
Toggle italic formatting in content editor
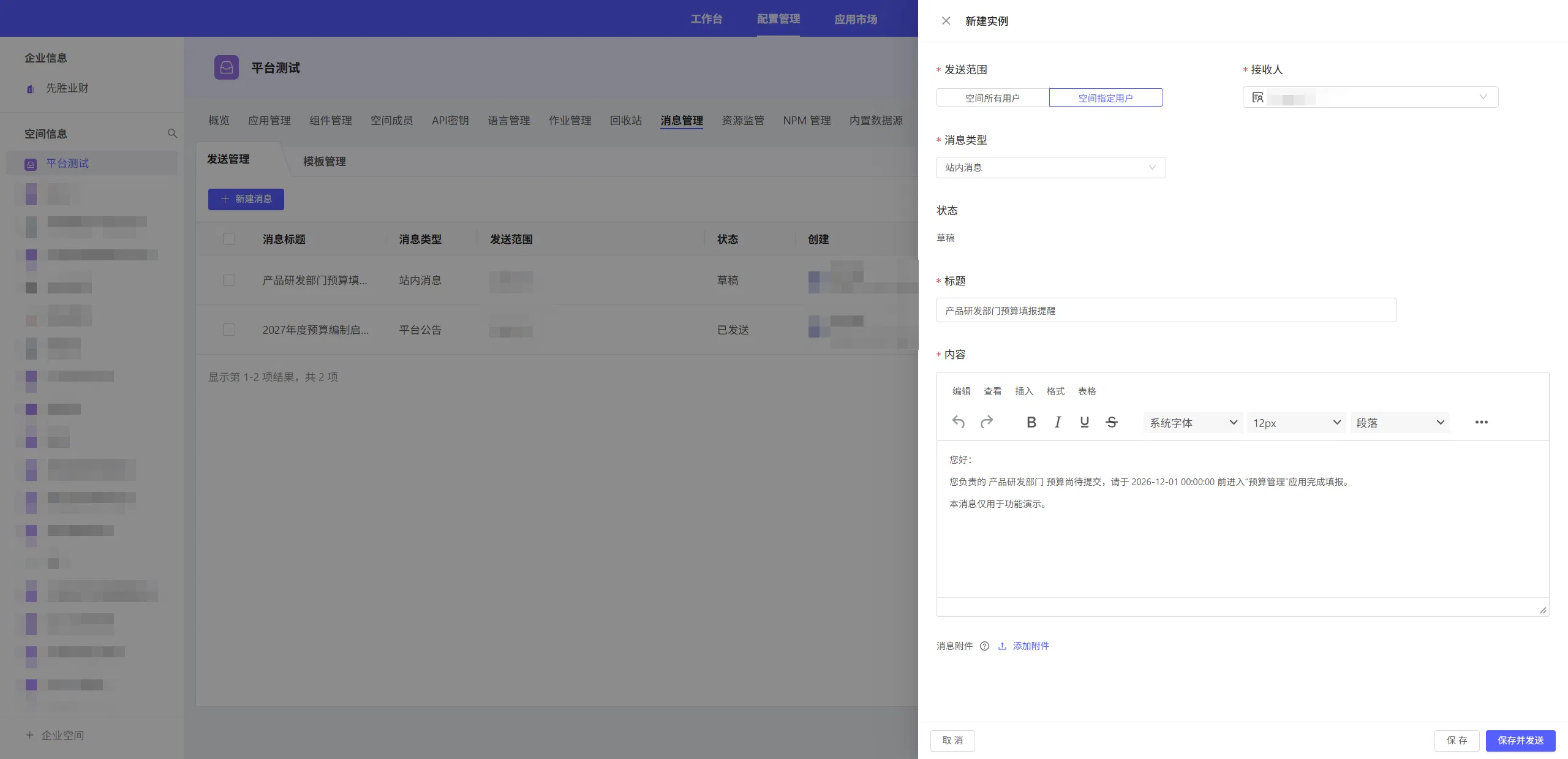[x=1058, y=422]
